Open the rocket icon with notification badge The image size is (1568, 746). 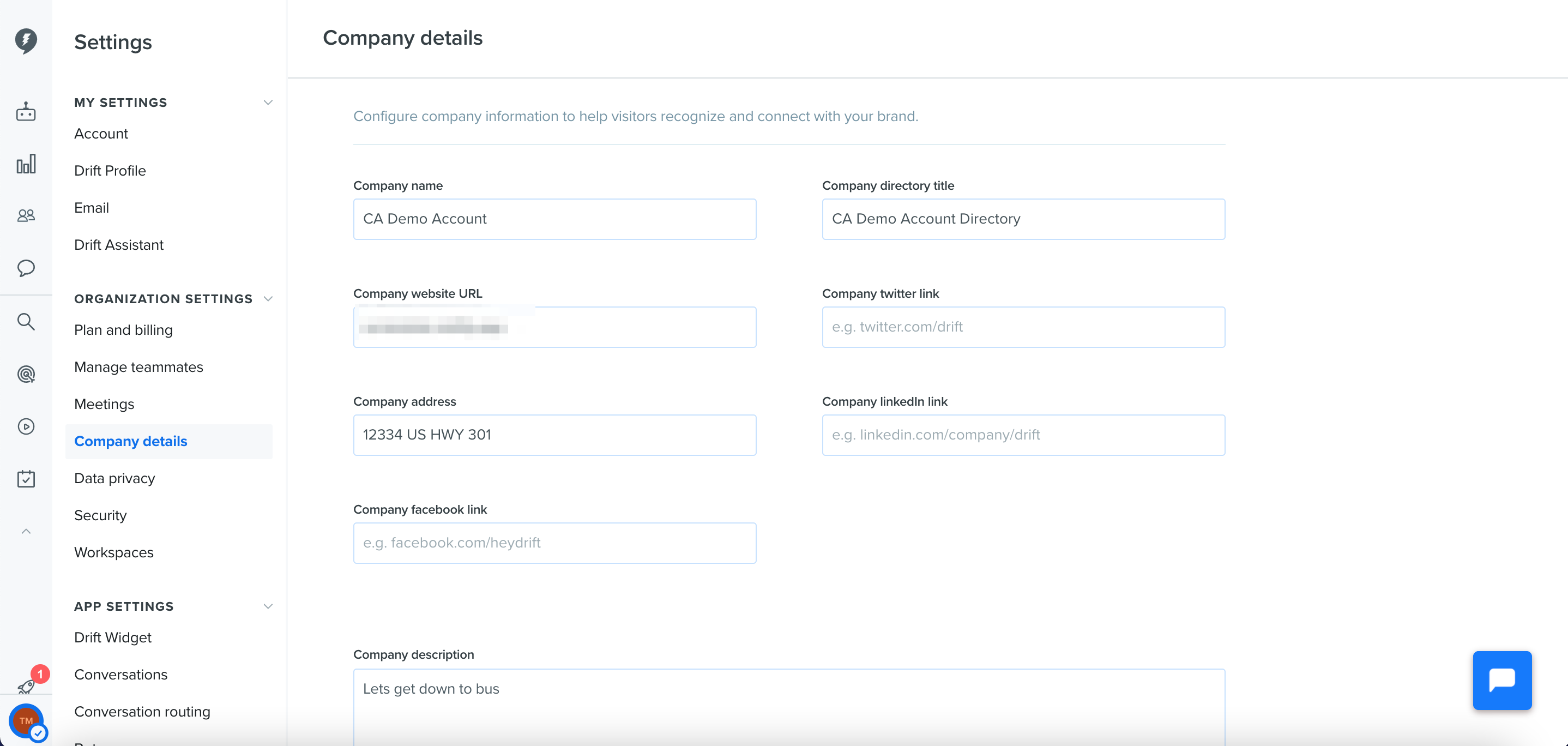pyautogui.click(x=27, y=687)
